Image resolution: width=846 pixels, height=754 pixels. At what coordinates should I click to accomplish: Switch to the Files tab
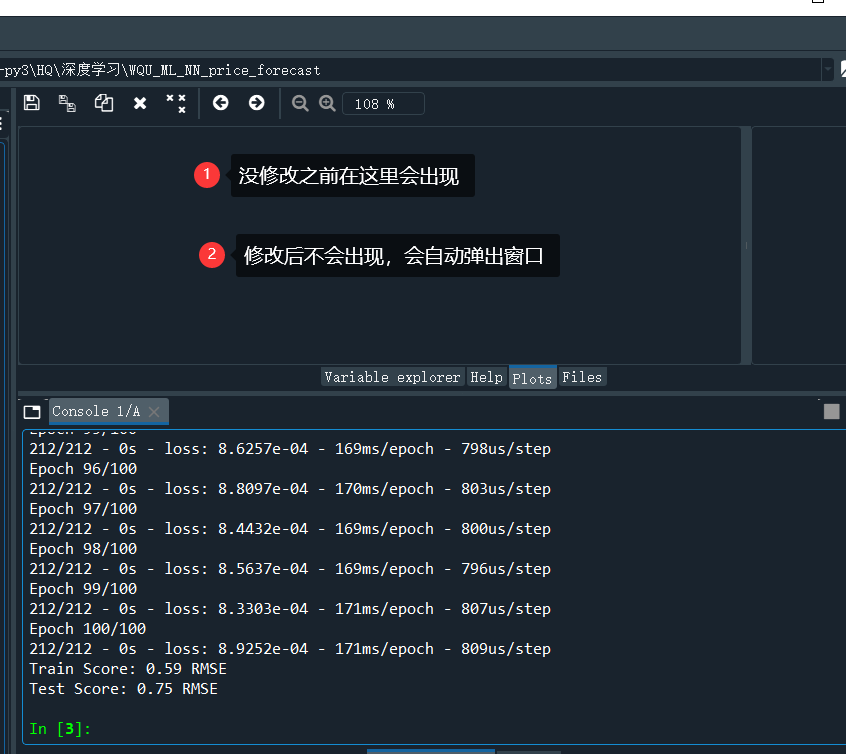(x=582, y=377)
